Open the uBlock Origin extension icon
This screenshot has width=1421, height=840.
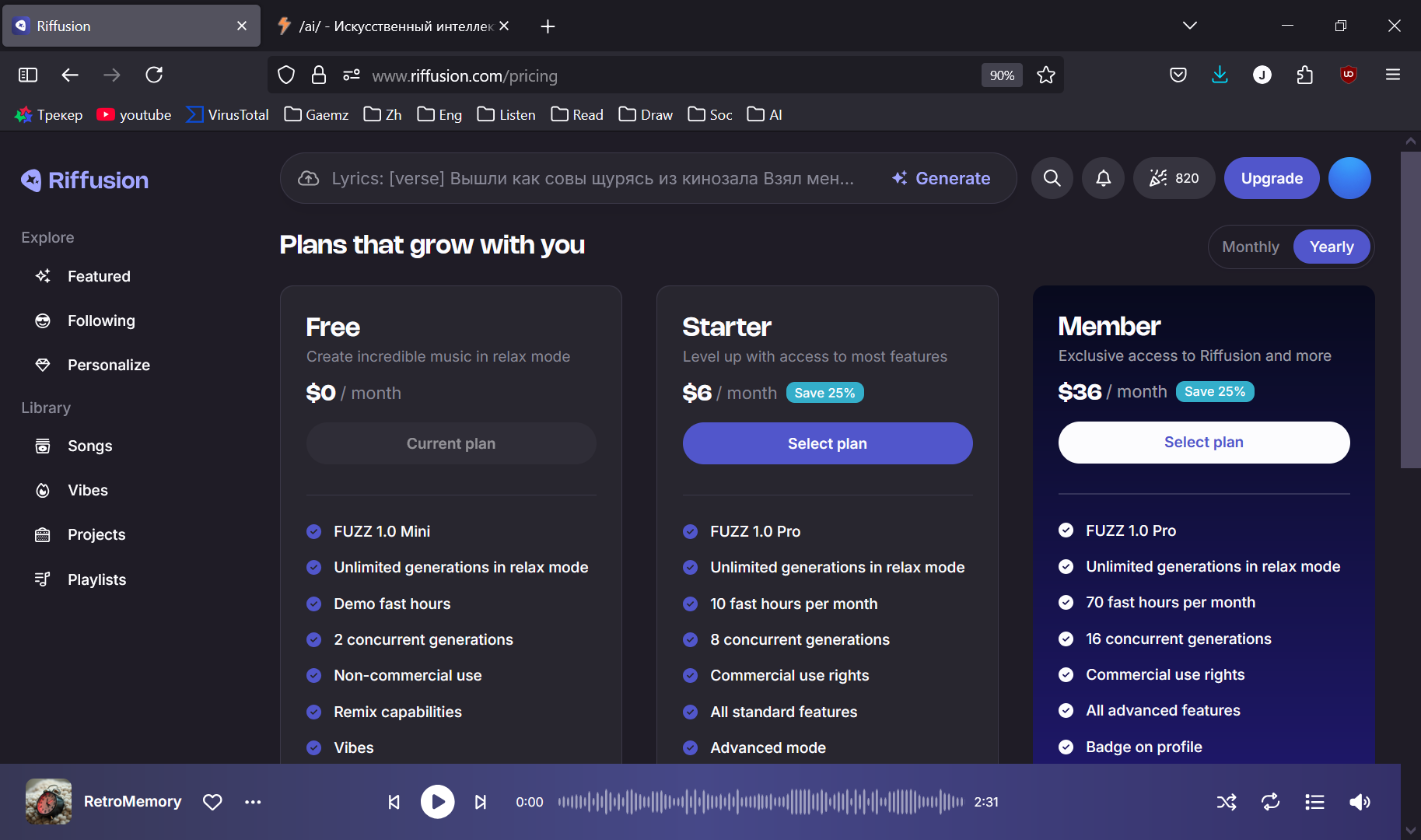1349,75
